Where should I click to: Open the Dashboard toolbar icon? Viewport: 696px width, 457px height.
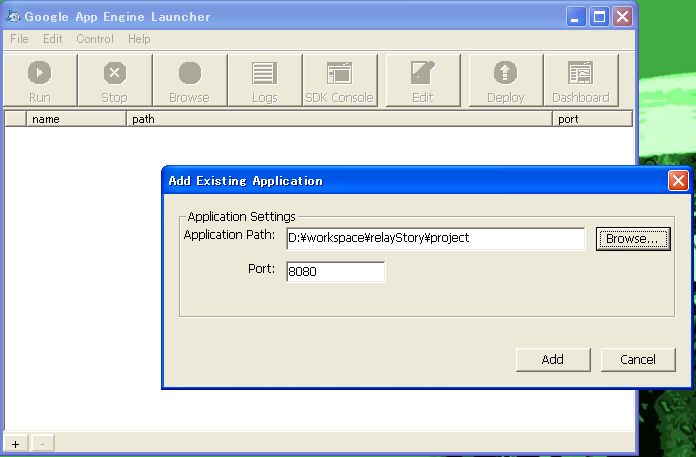pos(581,73)
